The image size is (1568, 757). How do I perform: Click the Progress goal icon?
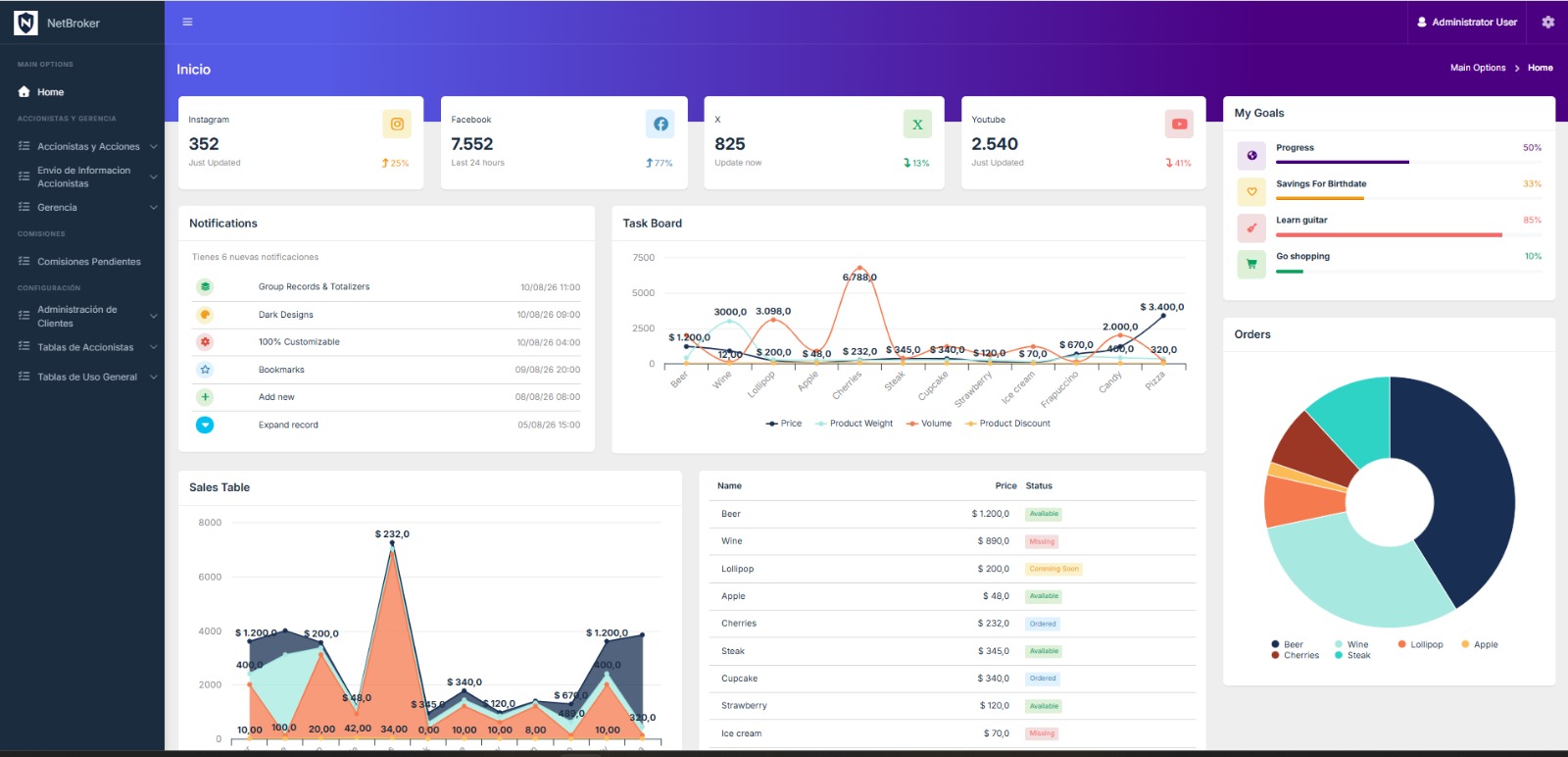[x=1251, y=155]
